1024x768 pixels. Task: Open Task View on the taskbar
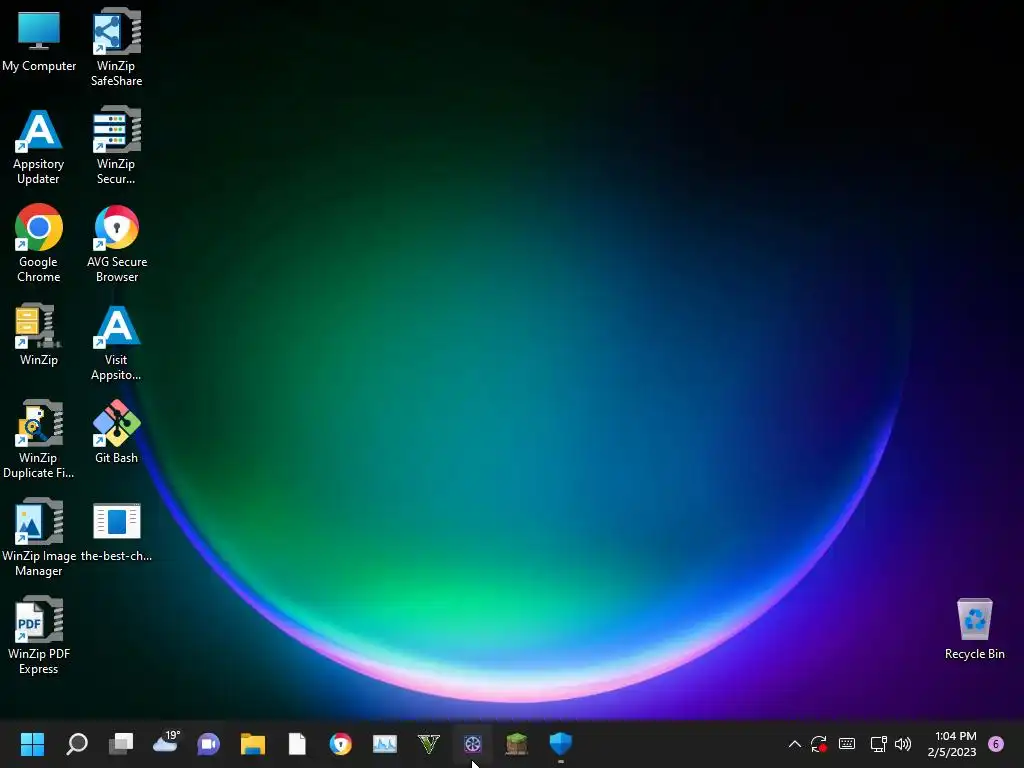point(121,744)
